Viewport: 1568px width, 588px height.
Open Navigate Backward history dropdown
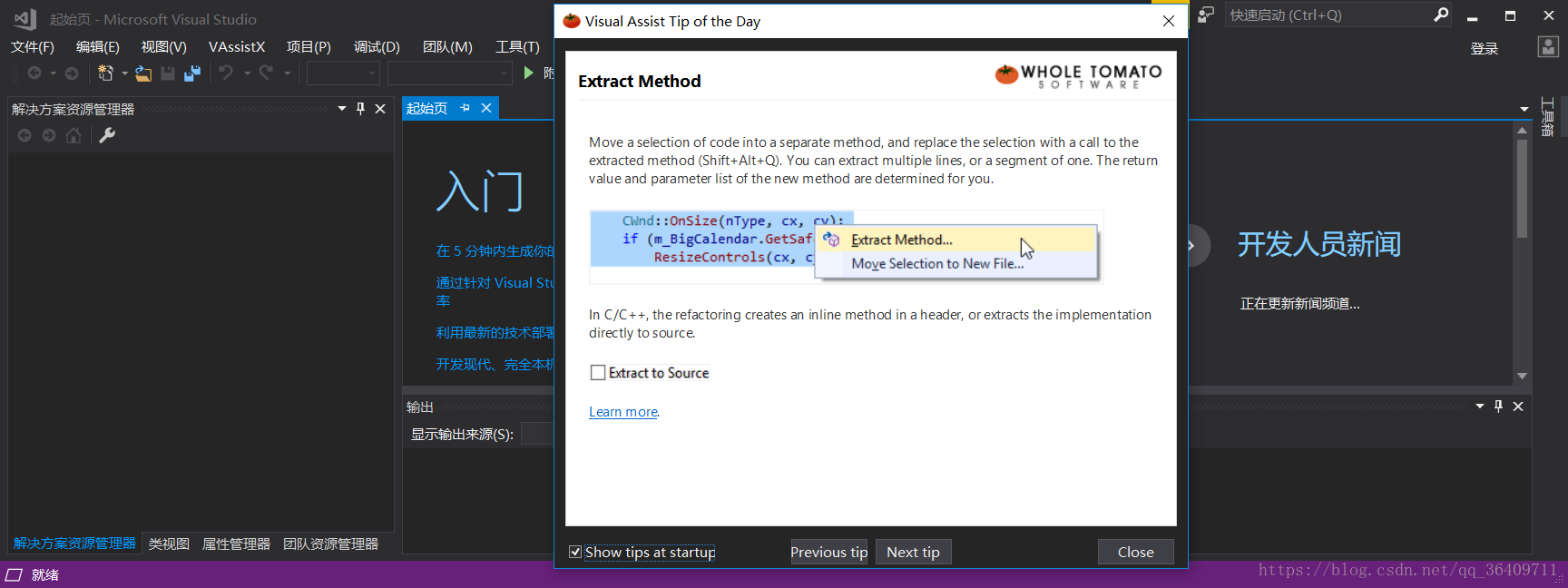point(53,73)
